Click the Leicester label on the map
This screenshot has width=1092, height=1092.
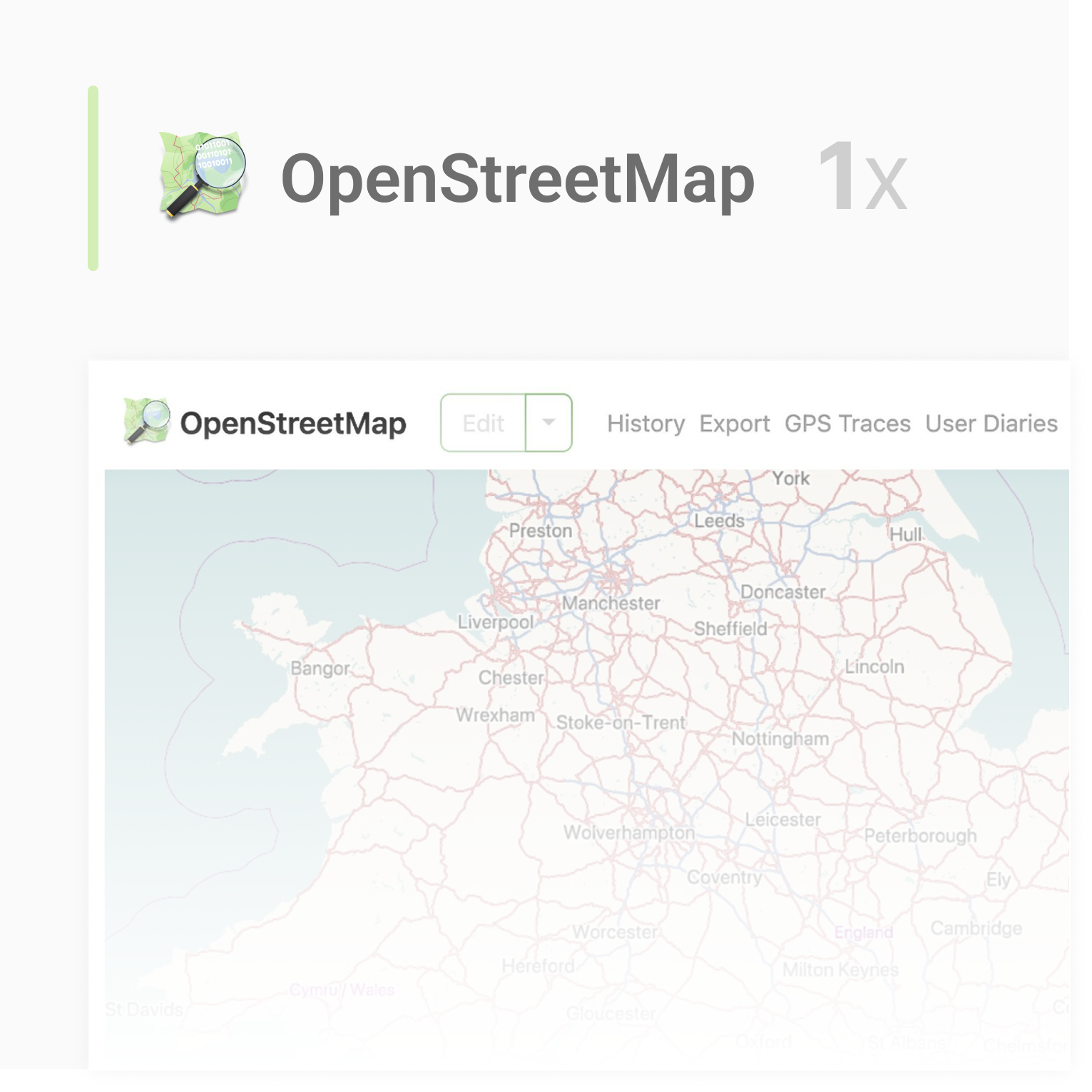point(783,820)
